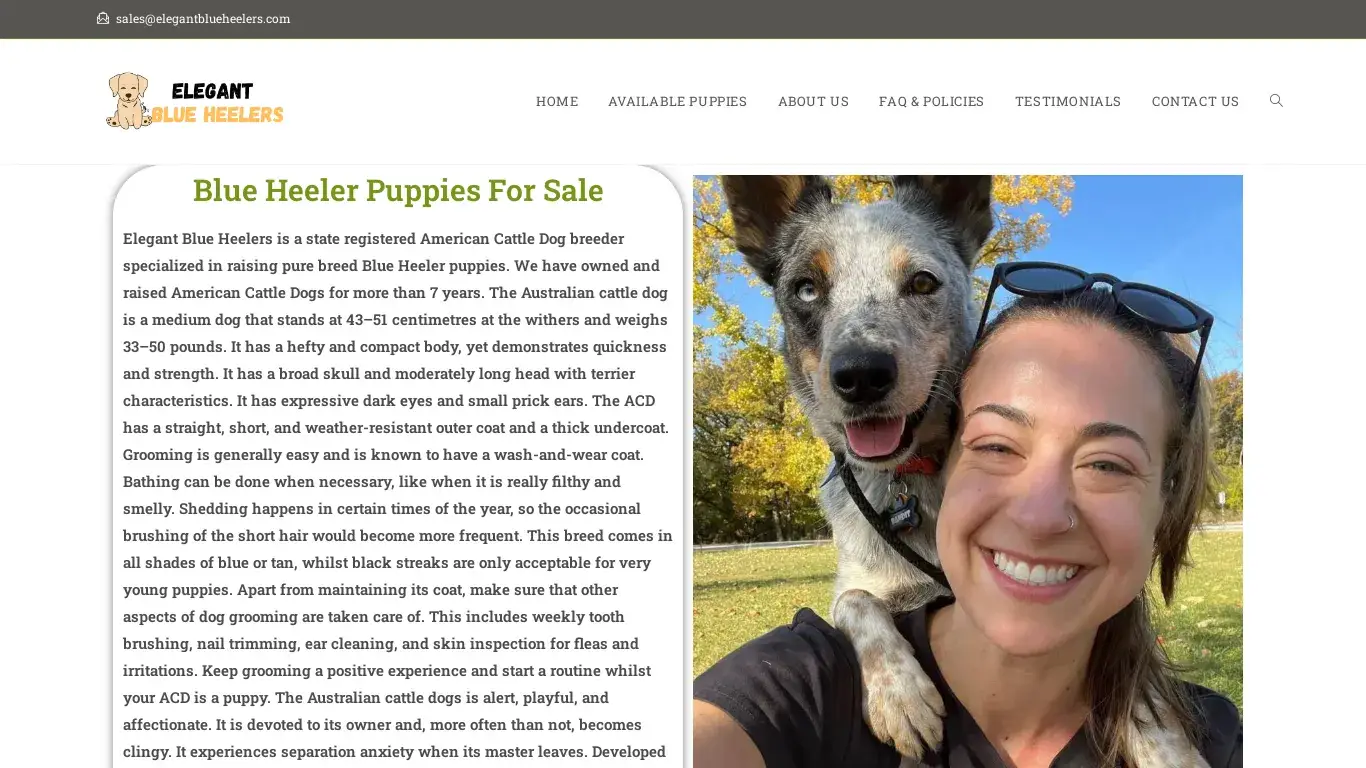Click the envelope icon beside the sales email
The height and width of the screenshot is (768, 1366).
pyautogui.click(x=103, y=18)
